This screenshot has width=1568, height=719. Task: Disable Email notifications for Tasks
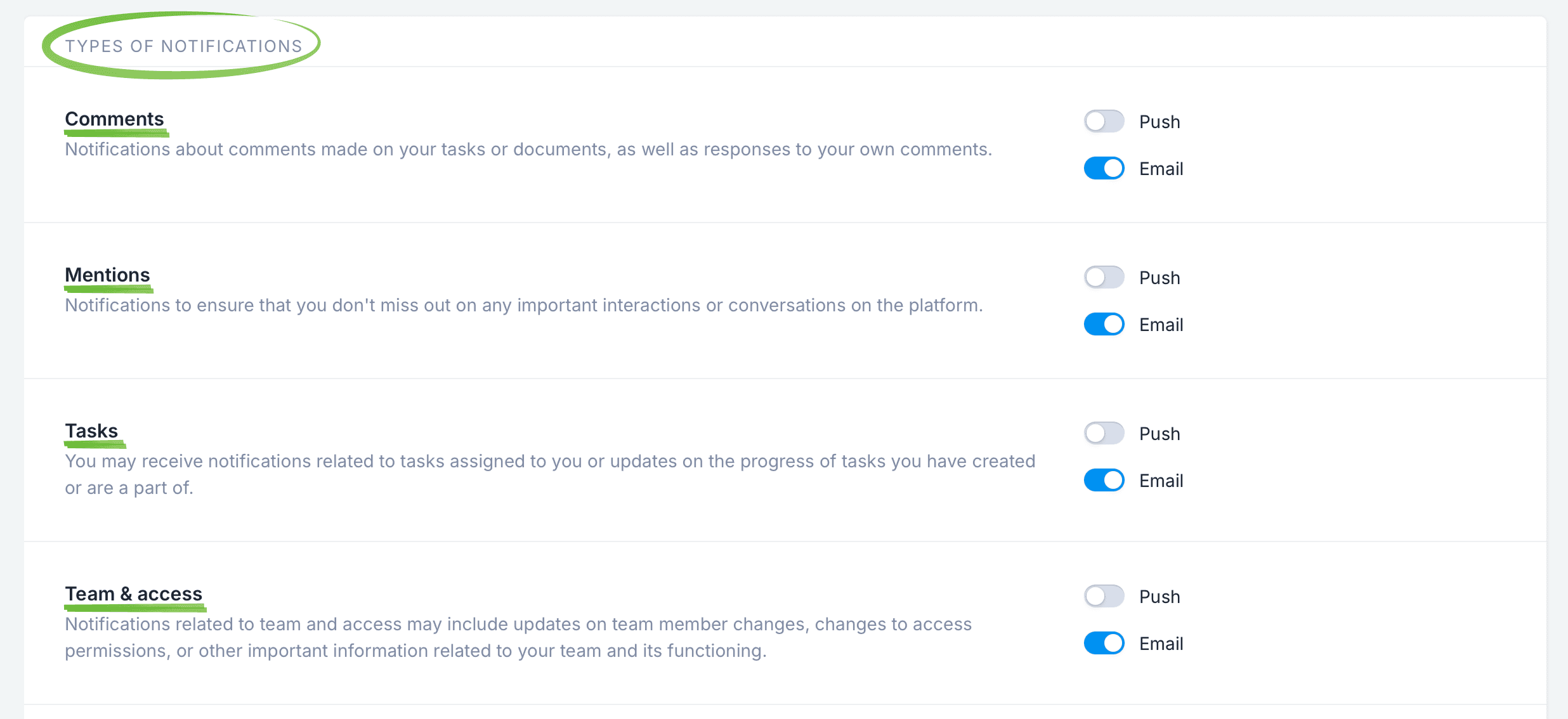(1104, 480)
